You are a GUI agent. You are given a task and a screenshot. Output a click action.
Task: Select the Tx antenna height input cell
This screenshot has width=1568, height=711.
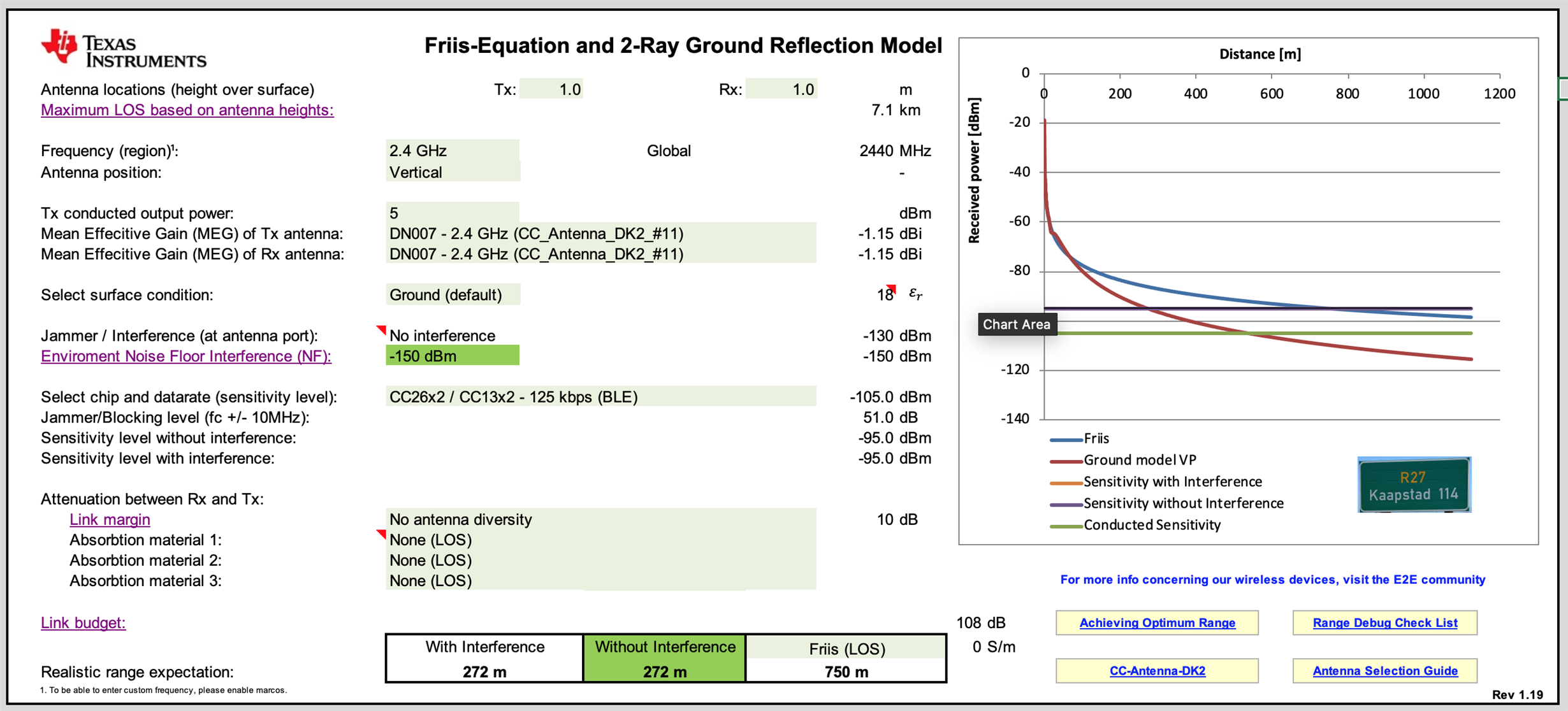point(552,89)
